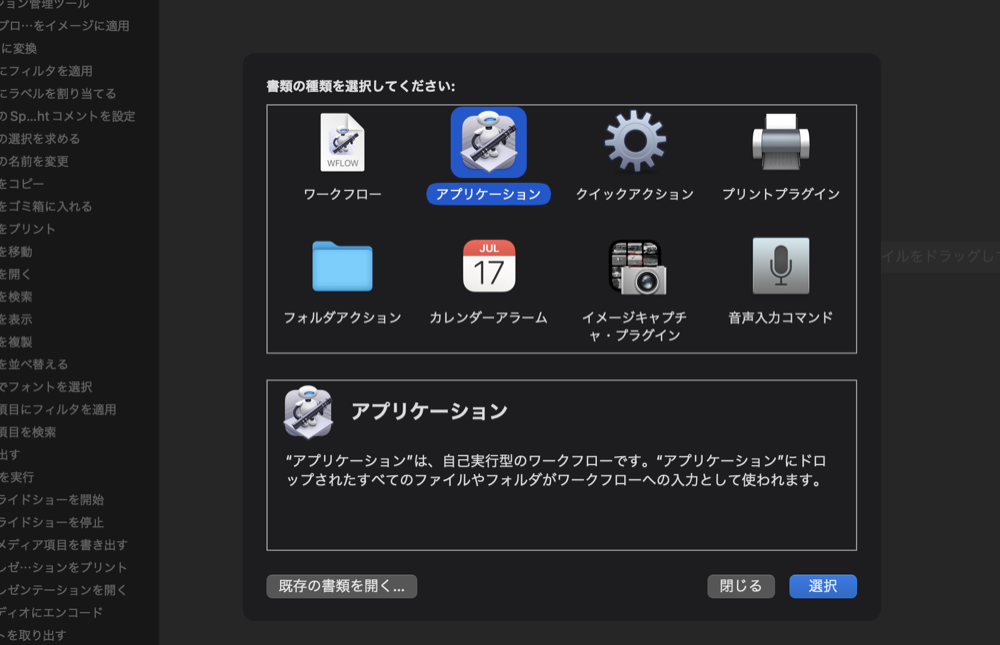Select the Dictation Command microphone icon
1000x645 pixels.
(x=782, y=268)
